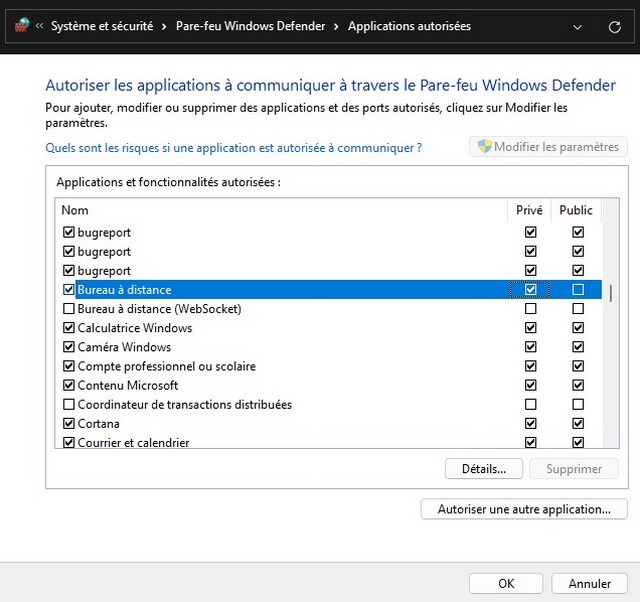
Task: Toggle Public for Calculatrice Windows
Action: pos(578,328)
